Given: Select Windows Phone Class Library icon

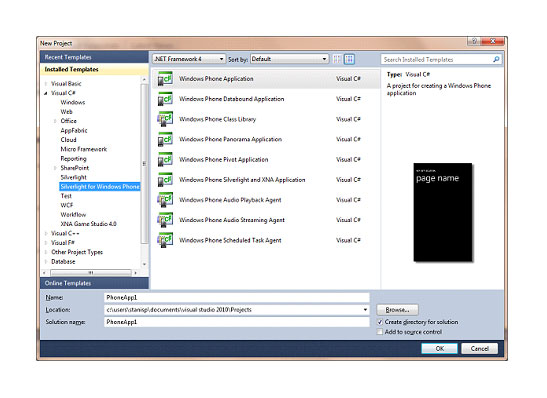Looking at the screenshot, I should [x=165, y=119].
